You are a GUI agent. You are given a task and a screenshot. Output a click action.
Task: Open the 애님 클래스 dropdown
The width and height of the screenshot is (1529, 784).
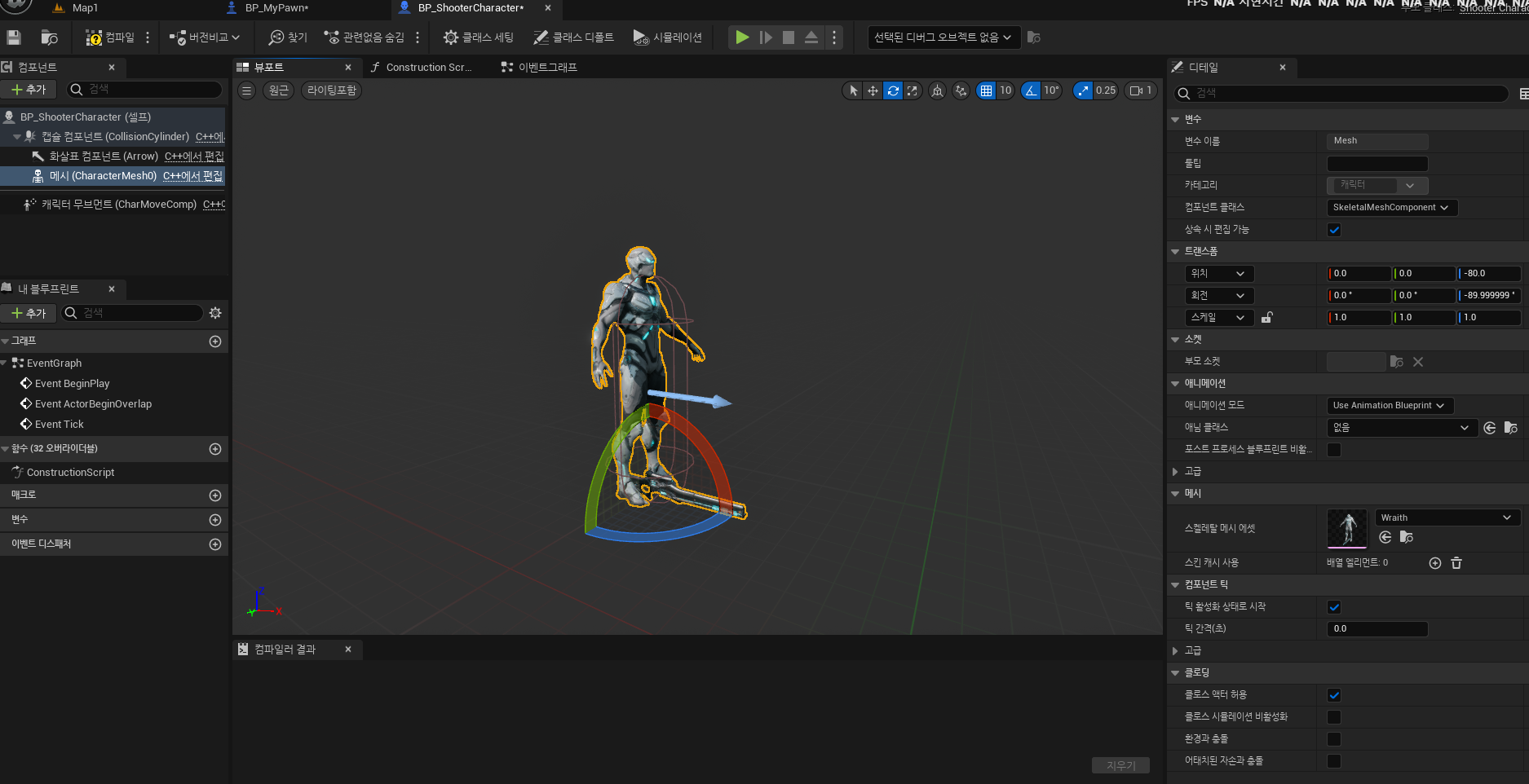[1402, 428]
